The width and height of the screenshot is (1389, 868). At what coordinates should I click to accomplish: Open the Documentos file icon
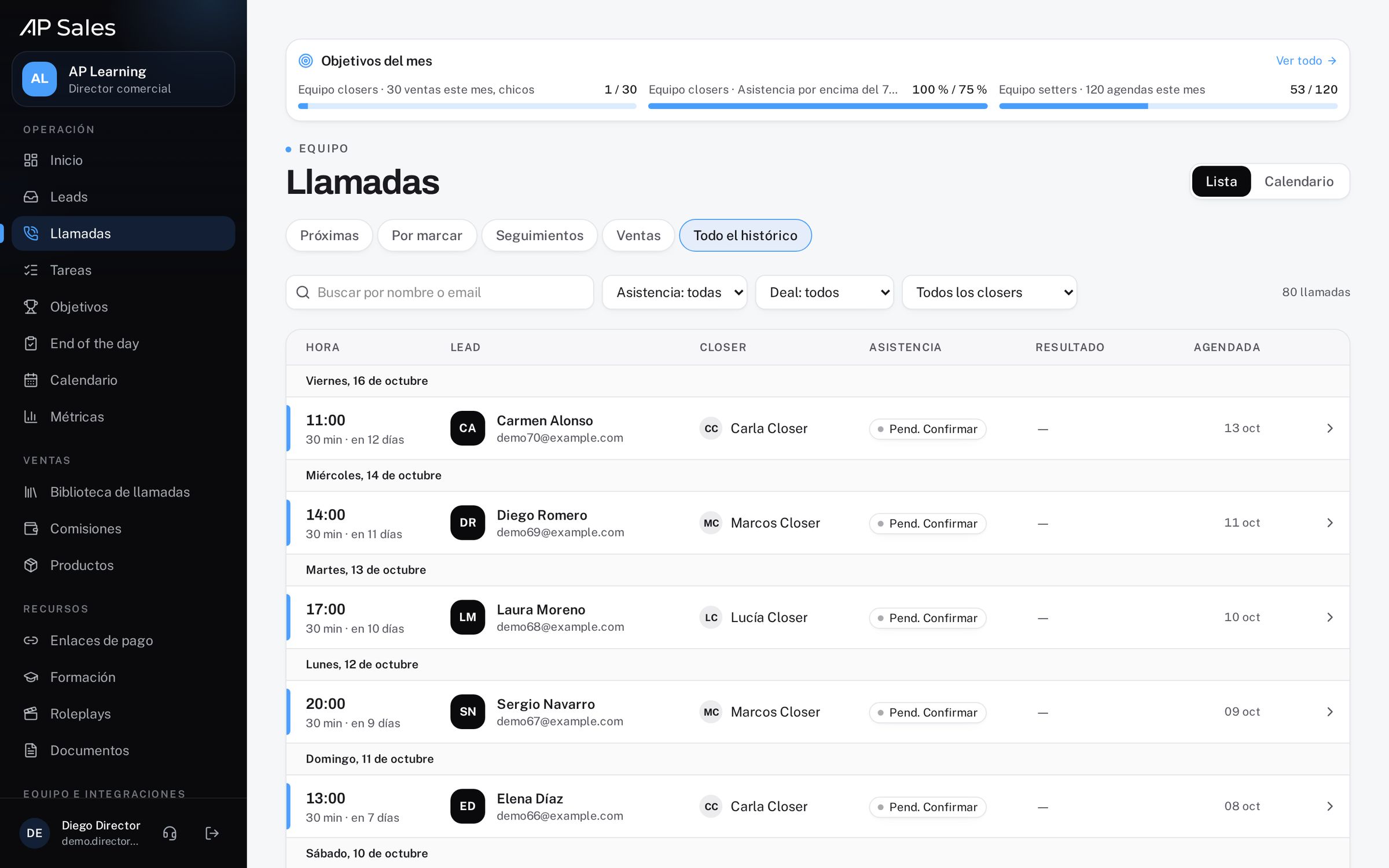pyautogui.click(x=31, y=751)
